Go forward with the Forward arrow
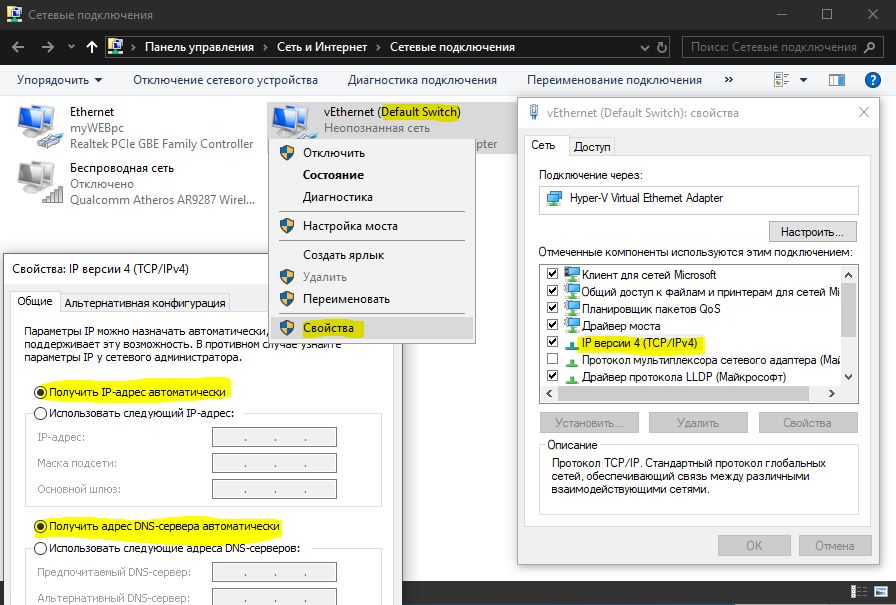Image resolution: width=896 pixels, height=605 pixels. tap(47, 47)
